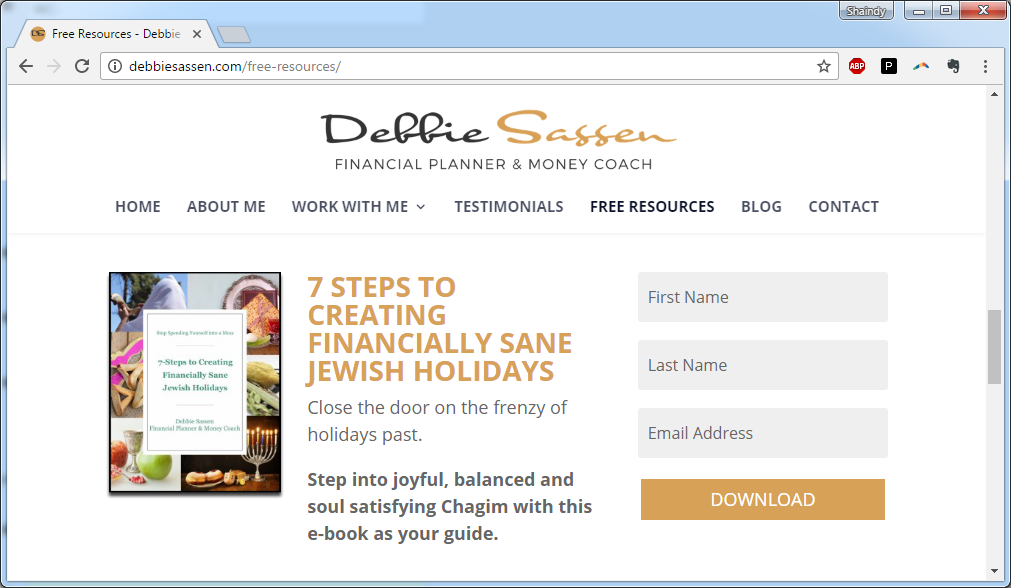The image size is (1011, 588).
Task: Navigate to the Blog page
Action: (761, 207)
